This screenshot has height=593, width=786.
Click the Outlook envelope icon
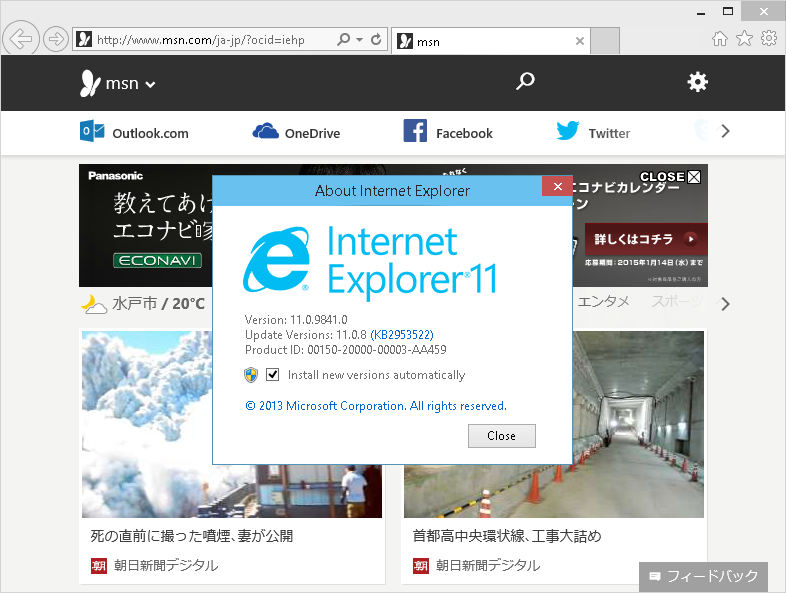[x=92, y=131]
